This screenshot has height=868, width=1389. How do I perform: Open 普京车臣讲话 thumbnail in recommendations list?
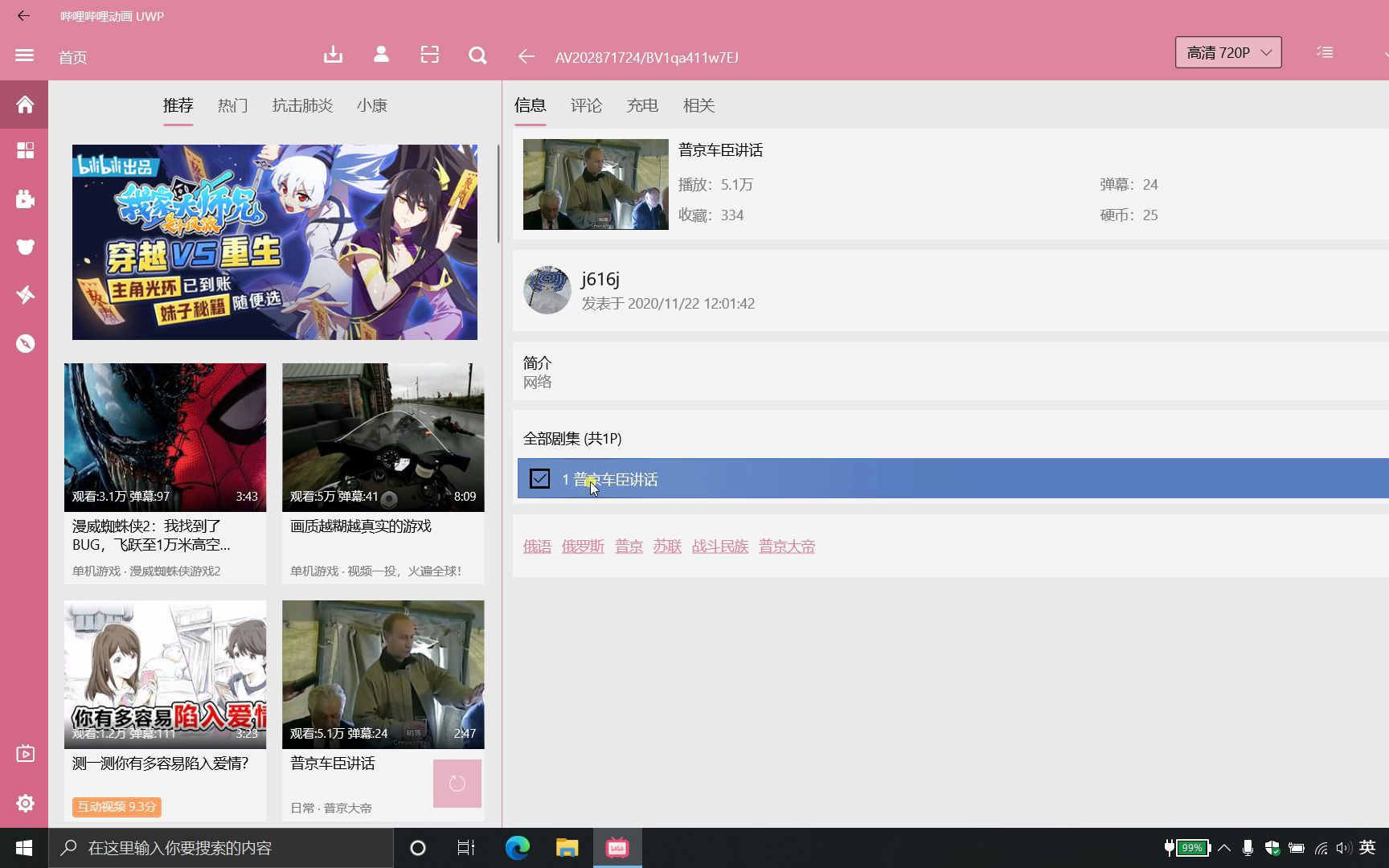383,674
